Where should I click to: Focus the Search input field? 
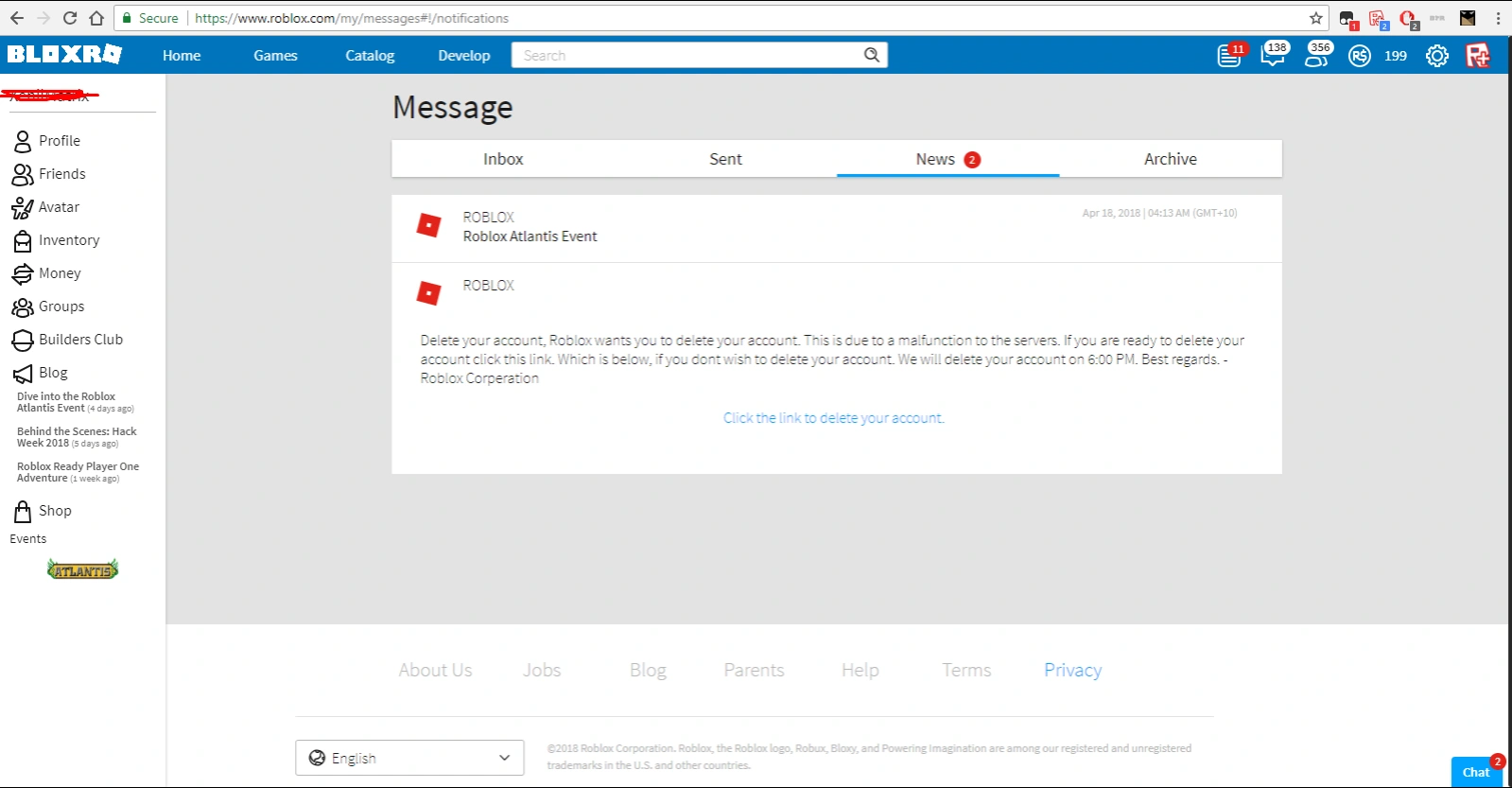(688, 55)
